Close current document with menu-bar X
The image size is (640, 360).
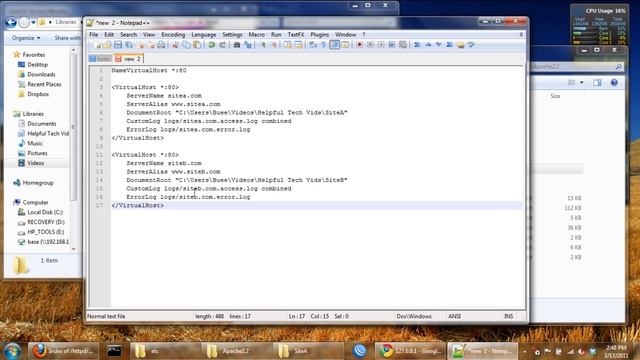tap(521, 35)
